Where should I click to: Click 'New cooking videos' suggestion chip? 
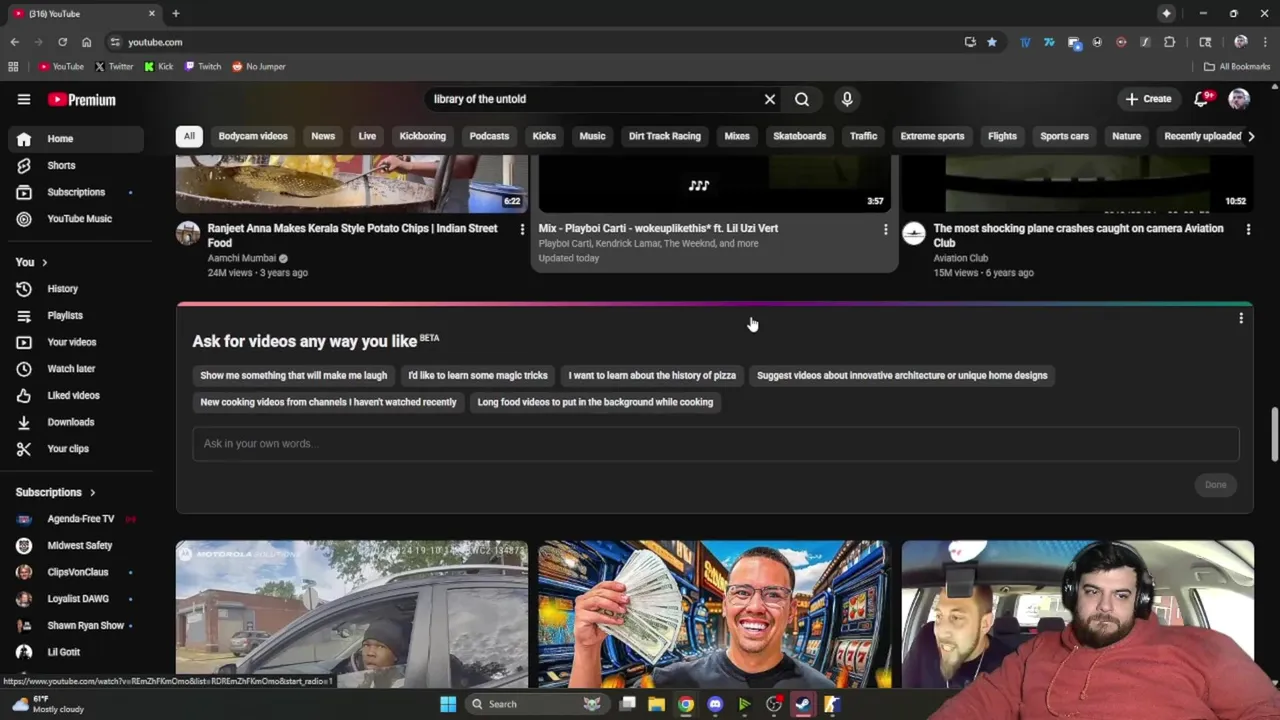pyautogui.click(x=328, y=402)
